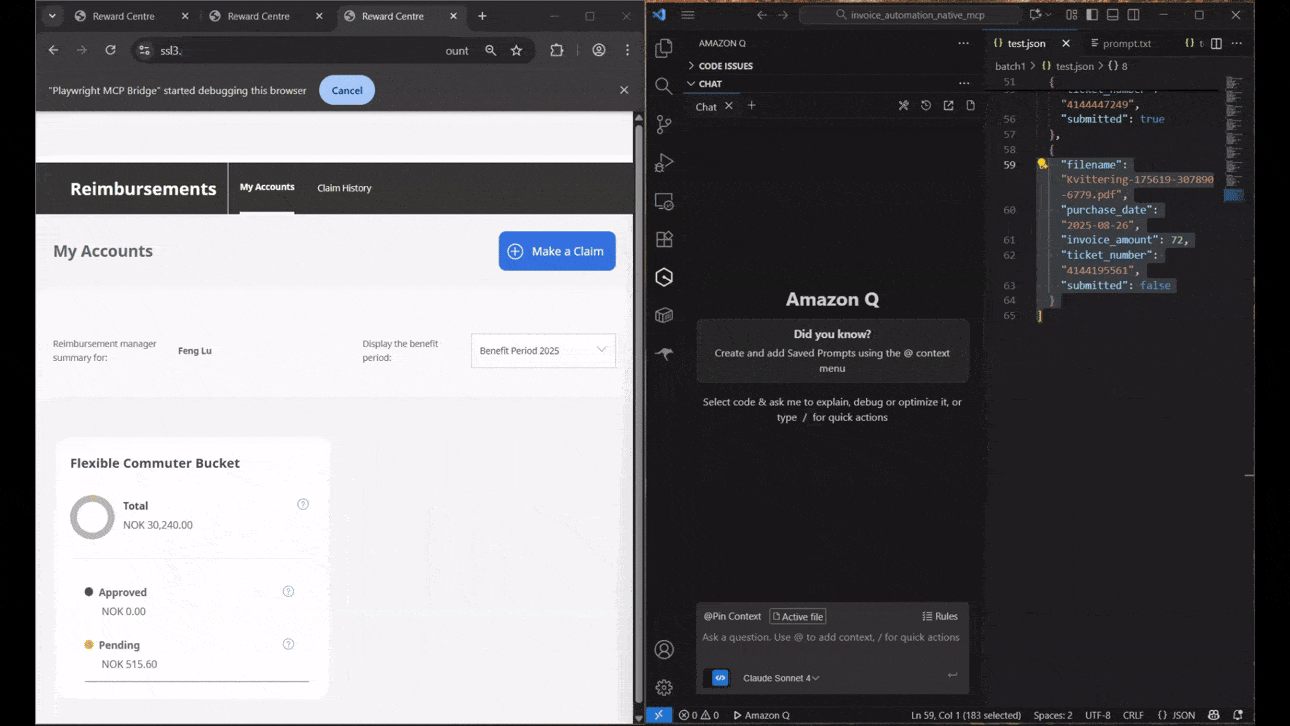Cancel the Playwright MCP Bridge debugging
The image size is (1290, 726).
coord(347,90)
